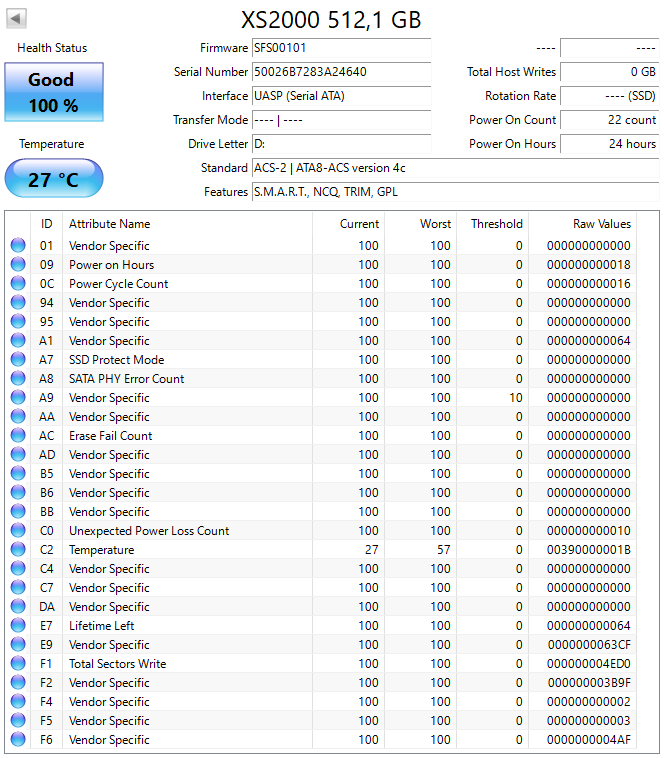Select the status icon for attribute 94
The width and height of the screenshot is (665, 758).
pos(18,303)
